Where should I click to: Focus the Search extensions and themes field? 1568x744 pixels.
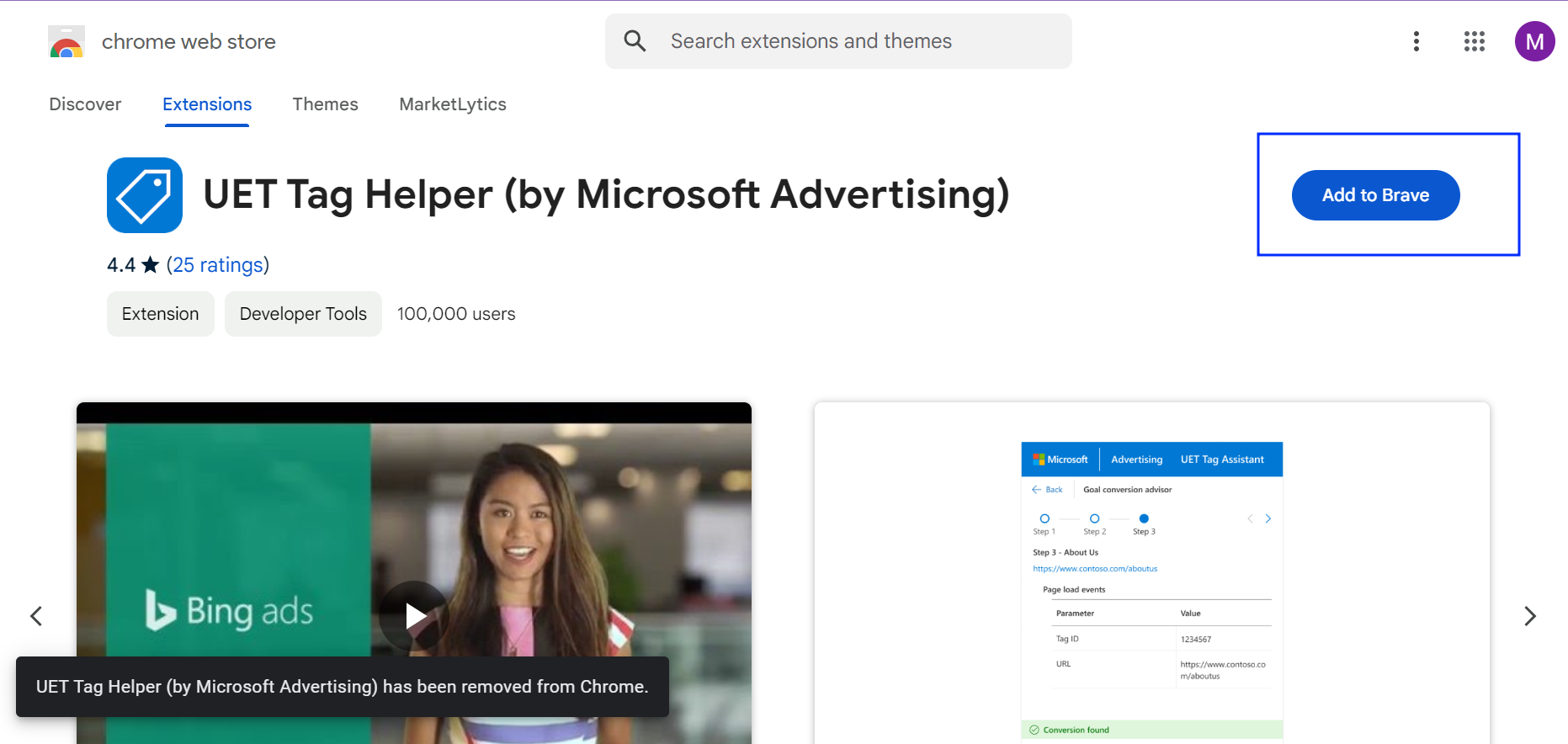tap(838, 41)
